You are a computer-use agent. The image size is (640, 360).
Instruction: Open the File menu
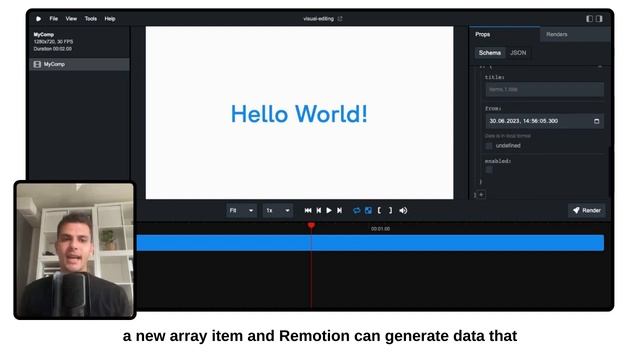[53, 19]
